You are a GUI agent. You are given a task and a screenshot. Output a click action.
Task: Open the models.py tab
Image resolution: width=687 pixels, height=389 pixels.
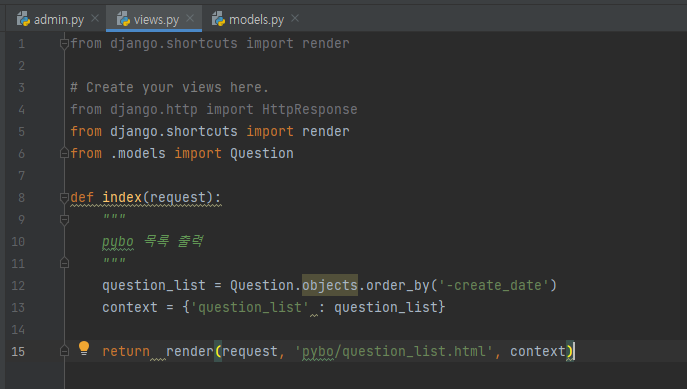coord(256,19)
